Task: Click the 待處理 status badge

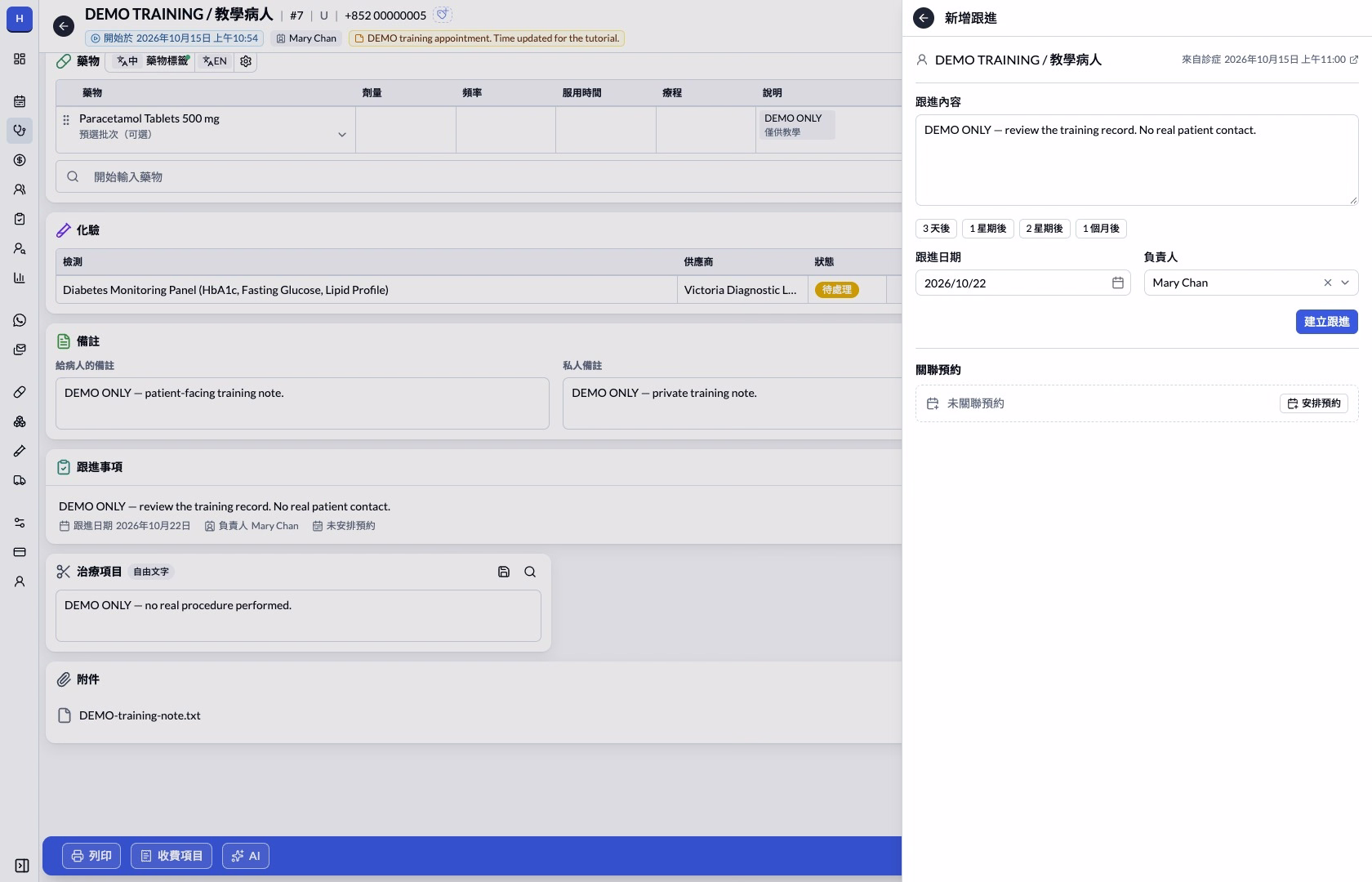Action: tap(836, 290)
